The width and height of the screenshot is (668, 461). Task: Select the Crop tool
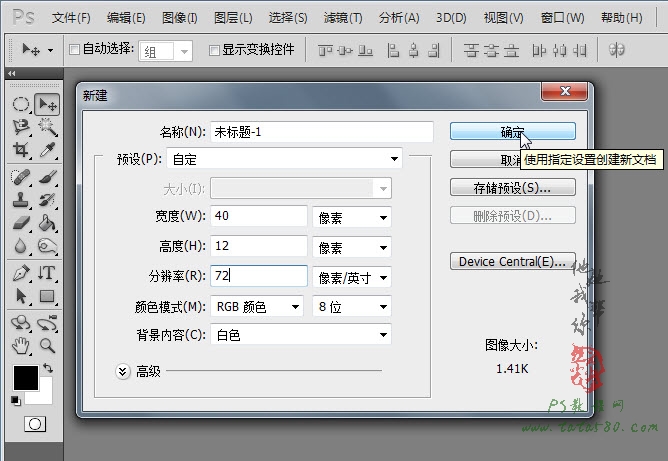click(20, 150)
